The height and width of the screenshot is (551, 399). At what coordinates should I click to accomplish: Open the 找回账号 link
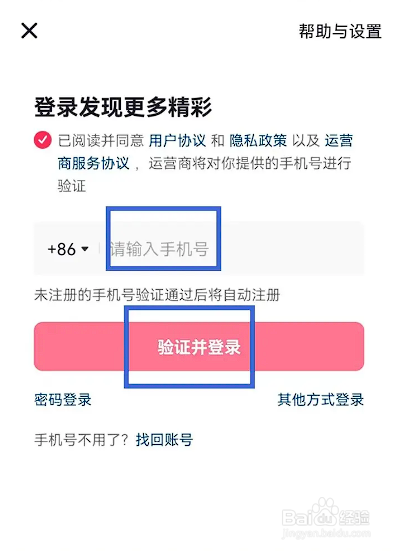coord(165,440)
